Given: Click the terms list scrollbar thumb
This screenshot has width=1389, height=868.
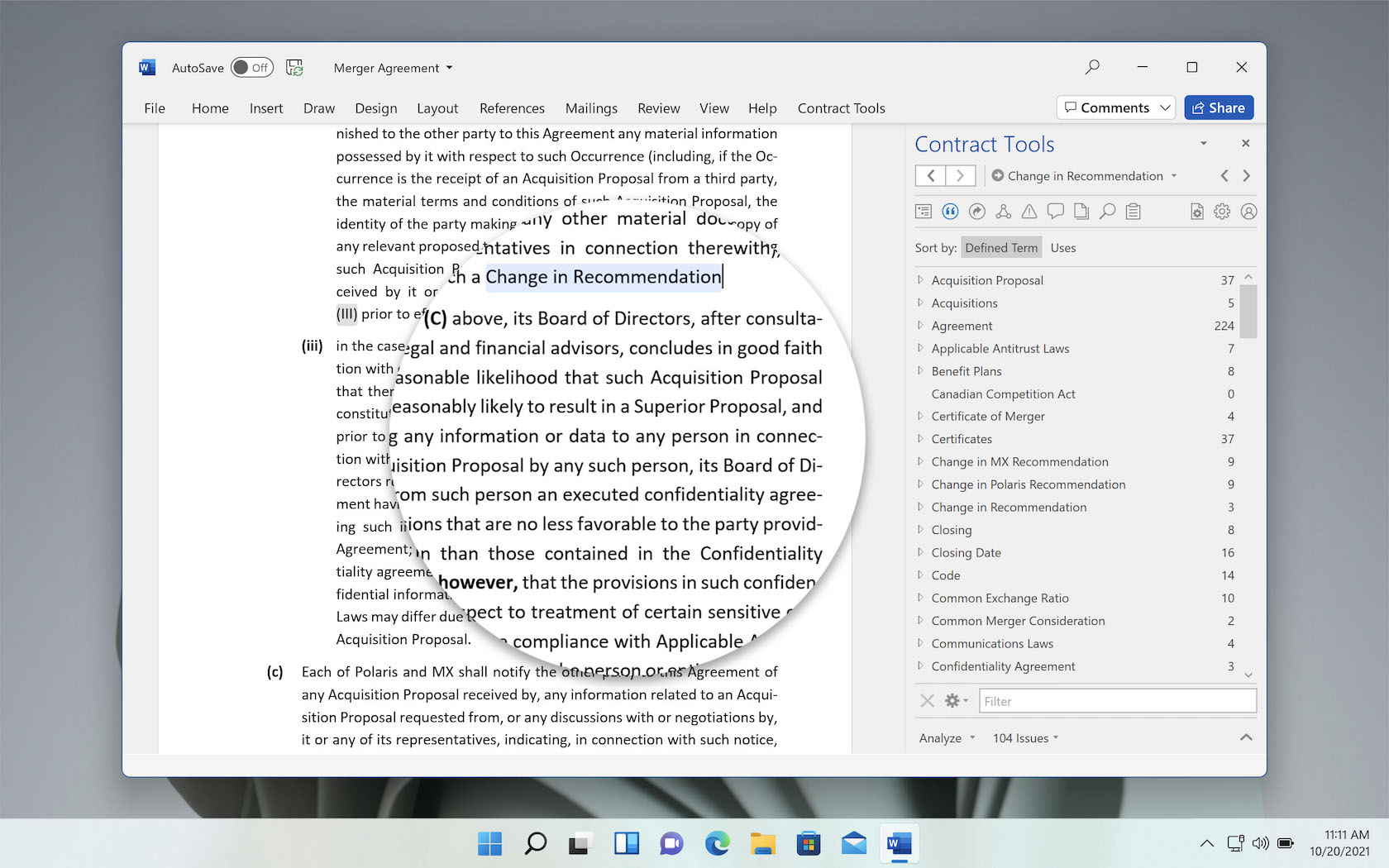Looking at the screenshot, I should pyautogui.click(x=1248, y=311).
